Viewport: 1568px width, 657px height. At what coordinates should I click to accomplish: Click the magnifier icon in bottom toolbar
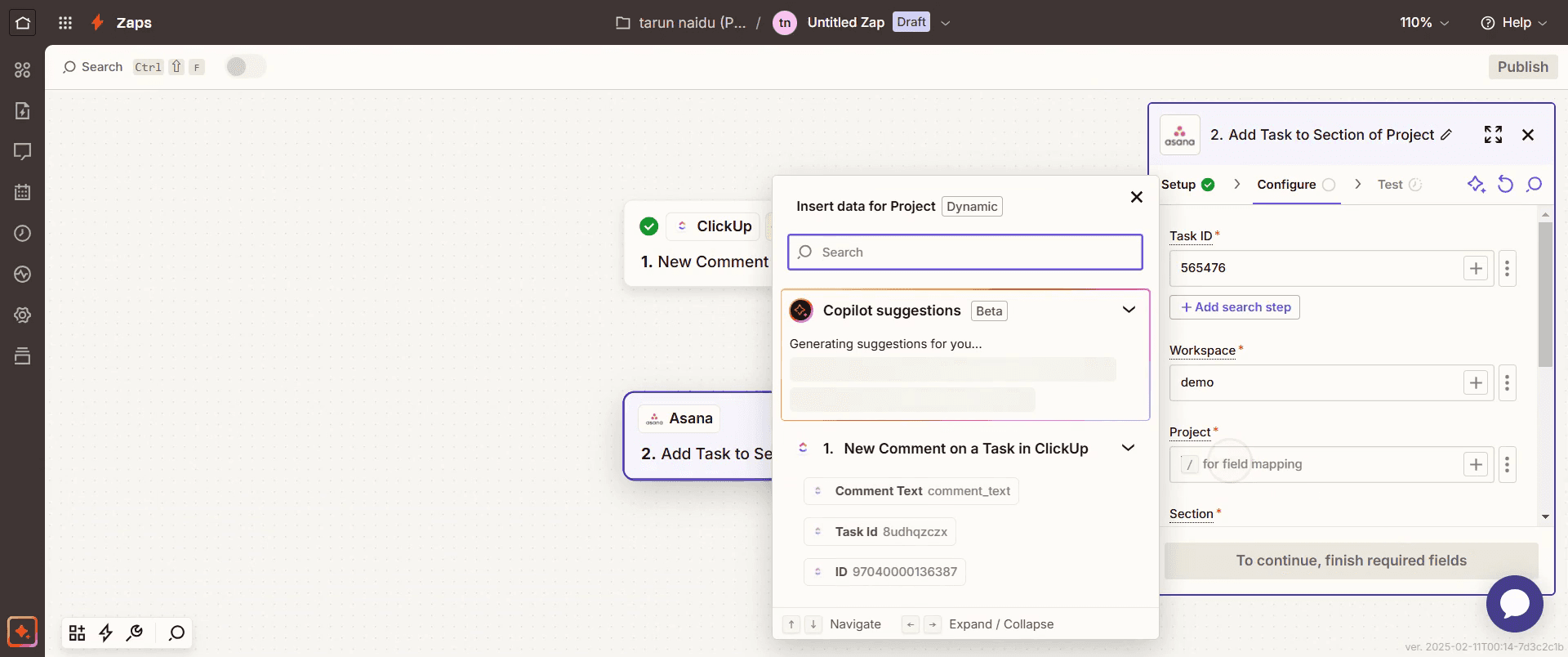[x=176, y=633]
